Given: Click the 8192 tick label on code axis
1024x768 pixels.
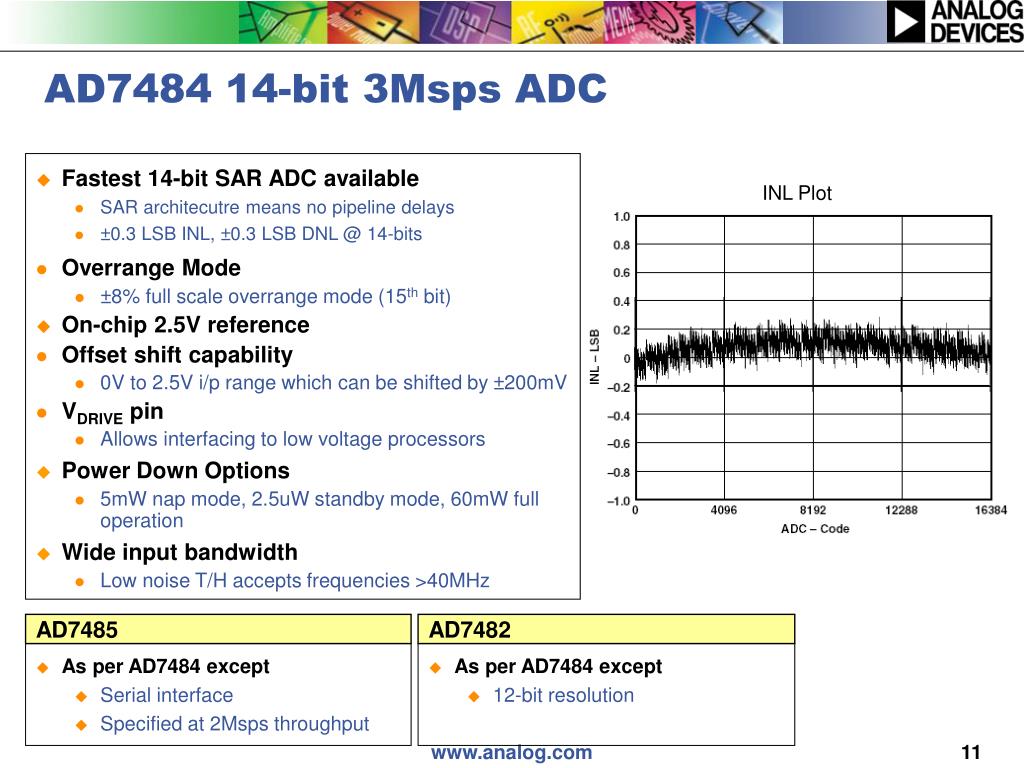Looking at the screenshot, I should (x=813, y=510).
